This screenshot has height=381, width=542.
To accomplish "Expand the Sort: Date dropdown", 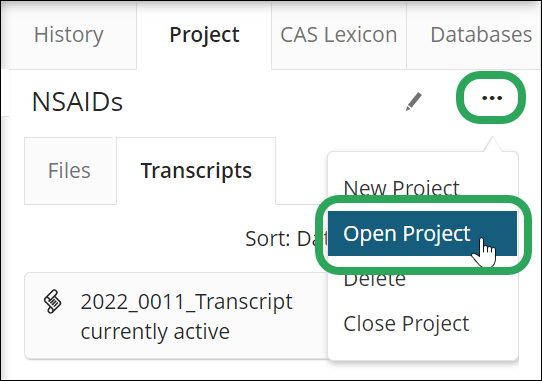I will coord(286,238).
